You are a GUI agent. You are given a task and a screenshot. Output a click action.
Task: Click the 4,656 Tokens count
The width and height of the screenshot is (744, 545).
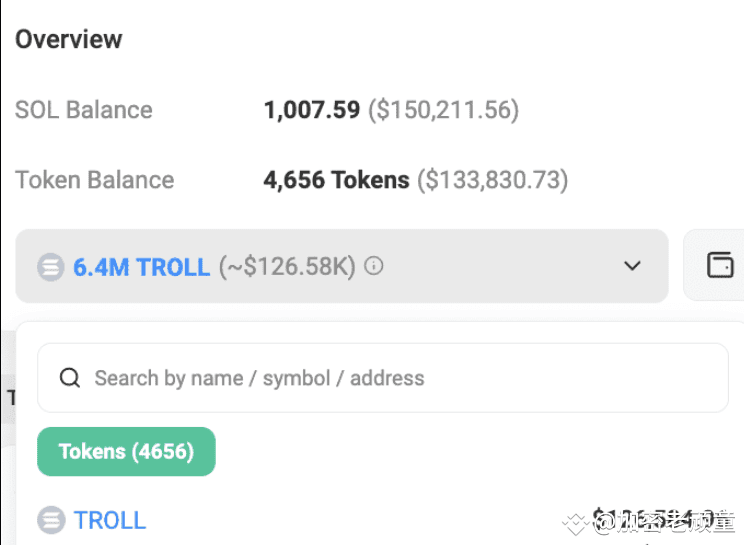pyautogui.click(x=336, y=180)
